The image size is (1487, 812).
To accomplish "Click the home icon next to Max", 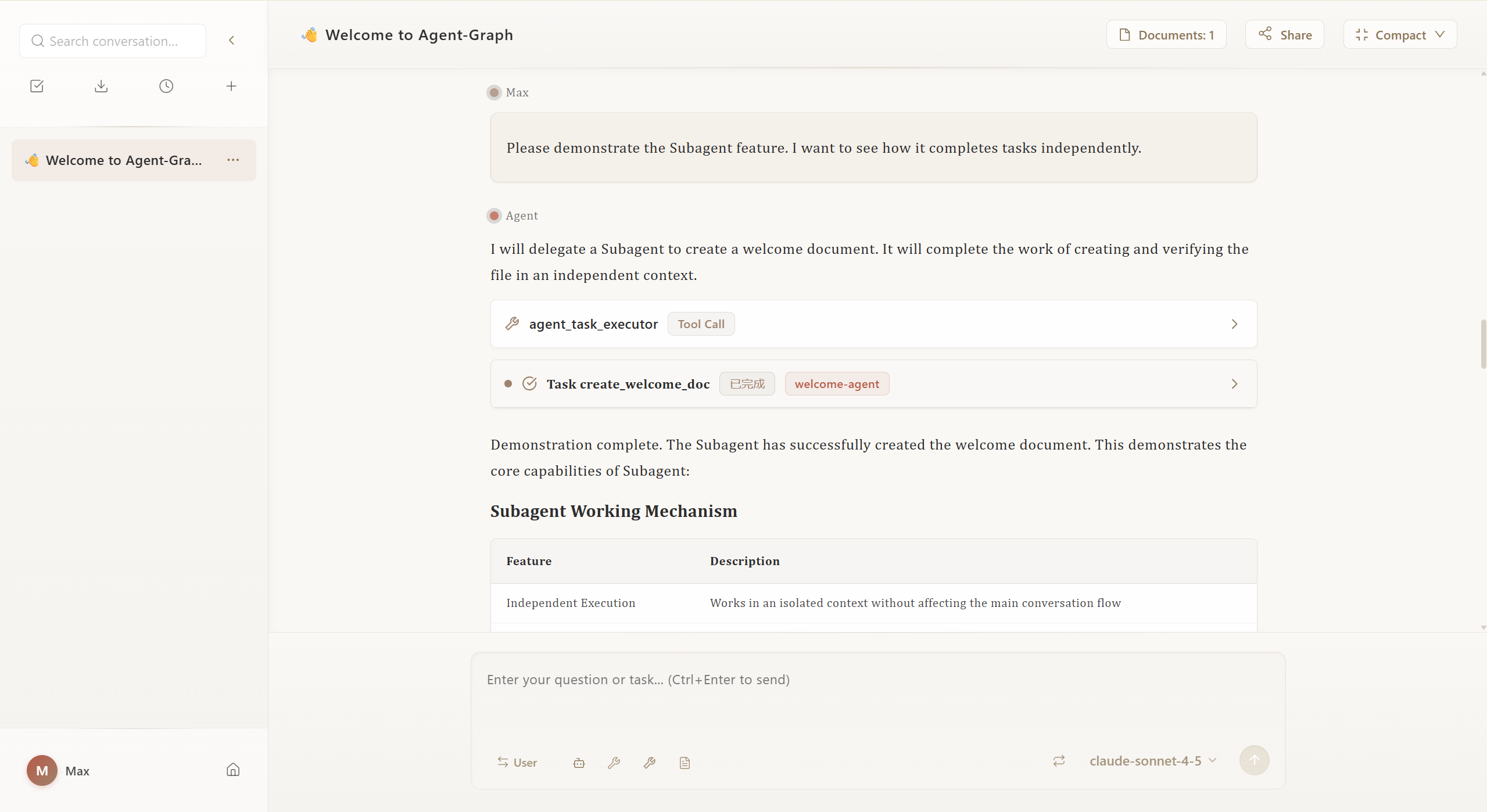I will click(x=232, y=770).
